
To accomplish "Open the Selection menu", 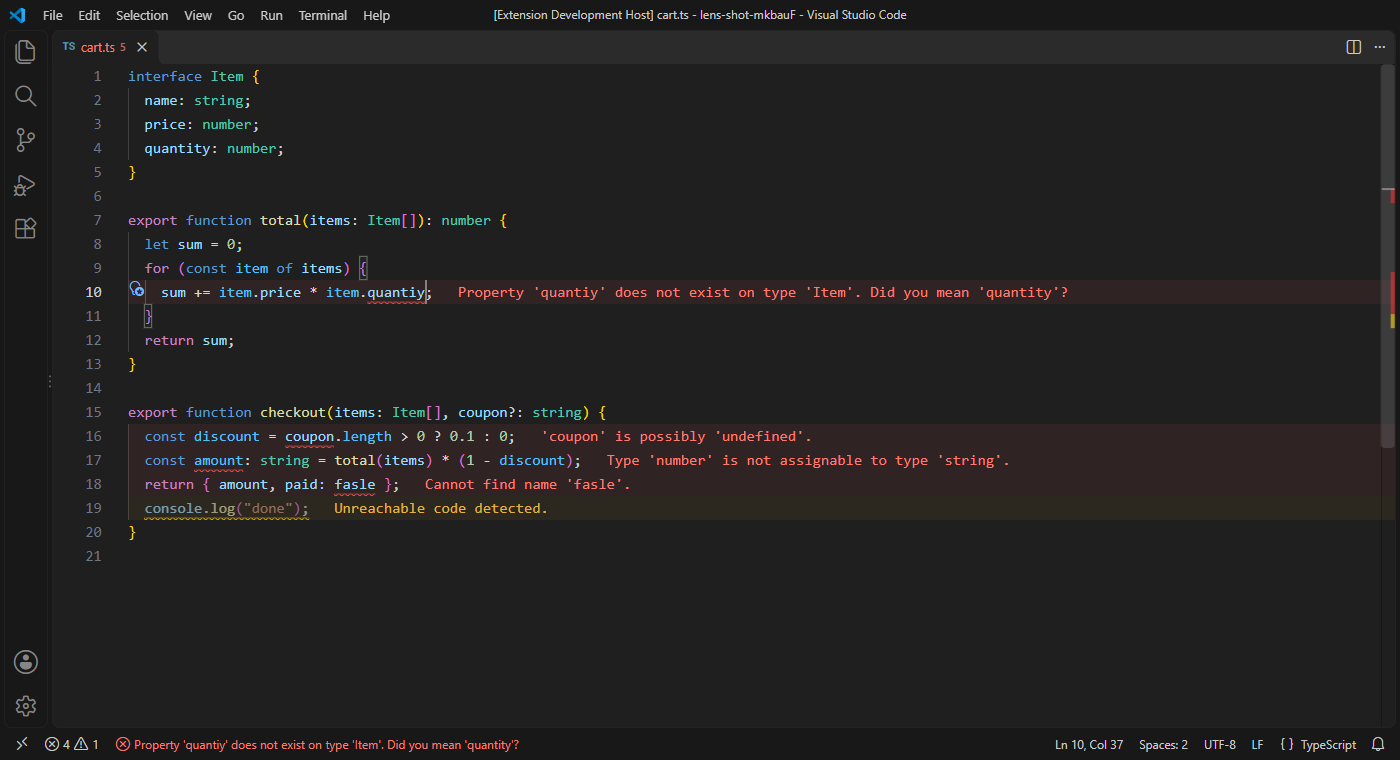I will tap(142, 15).
